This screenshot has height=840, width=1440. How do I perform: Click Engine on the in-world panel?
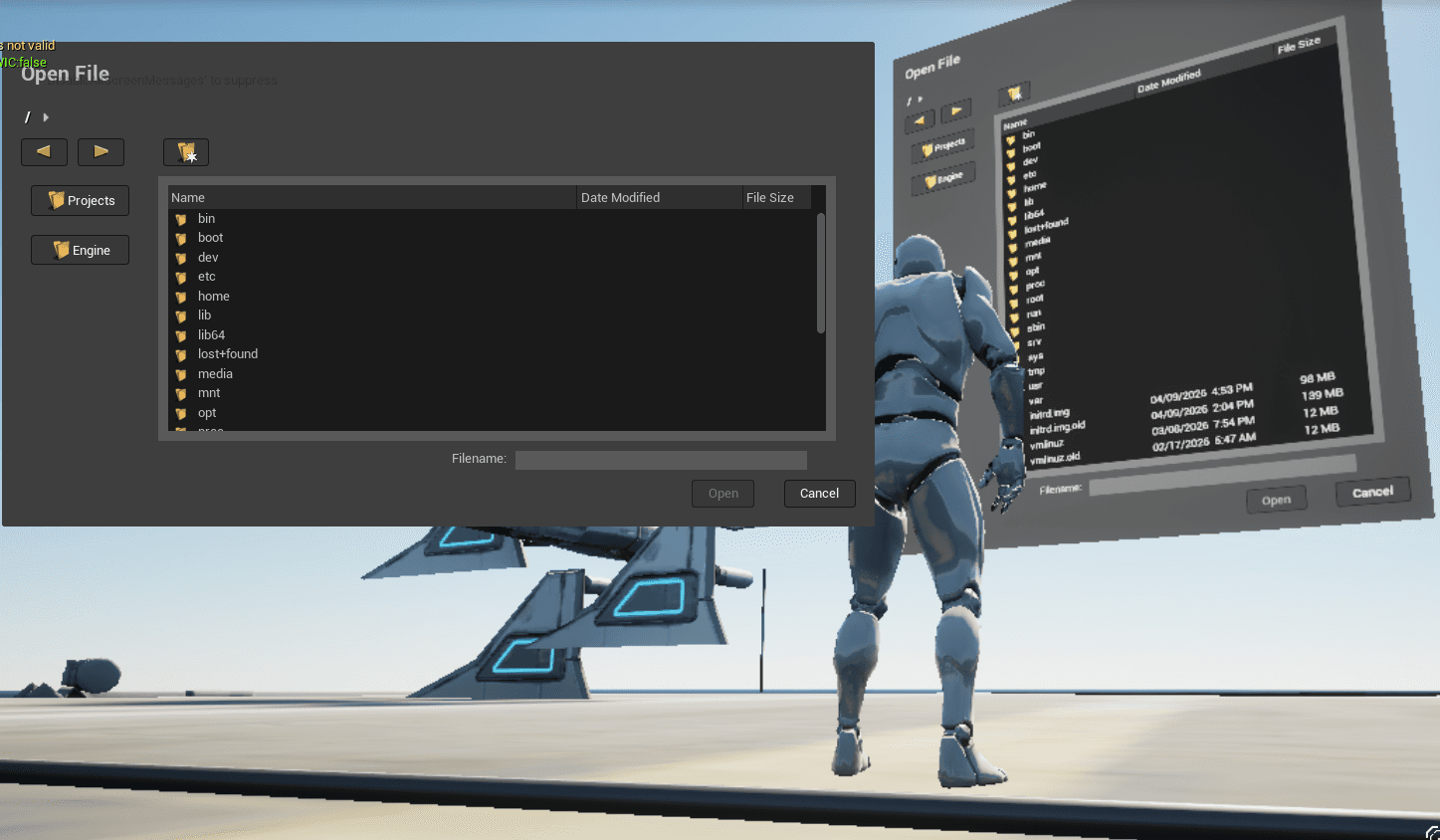point(943,179)
